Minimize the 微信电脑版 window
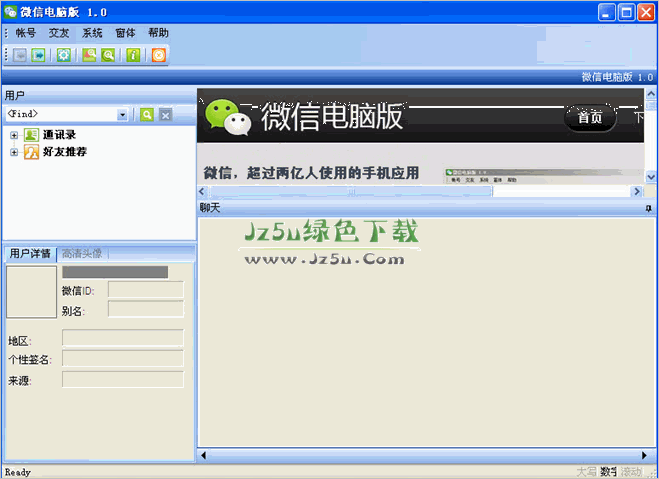The height and width of the screenshot is (479, 659). tap(606, 12)
